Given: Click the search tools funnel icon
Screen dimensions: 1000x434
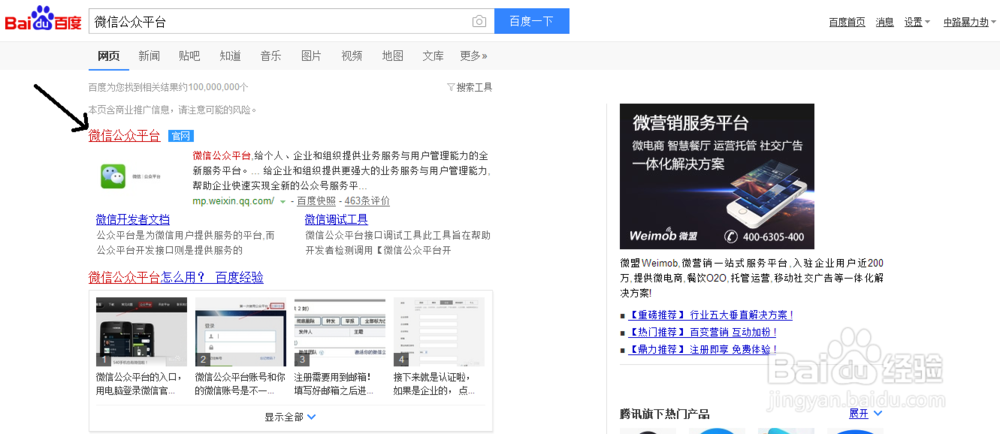Looking at the screenshot, I should point(451,87).
